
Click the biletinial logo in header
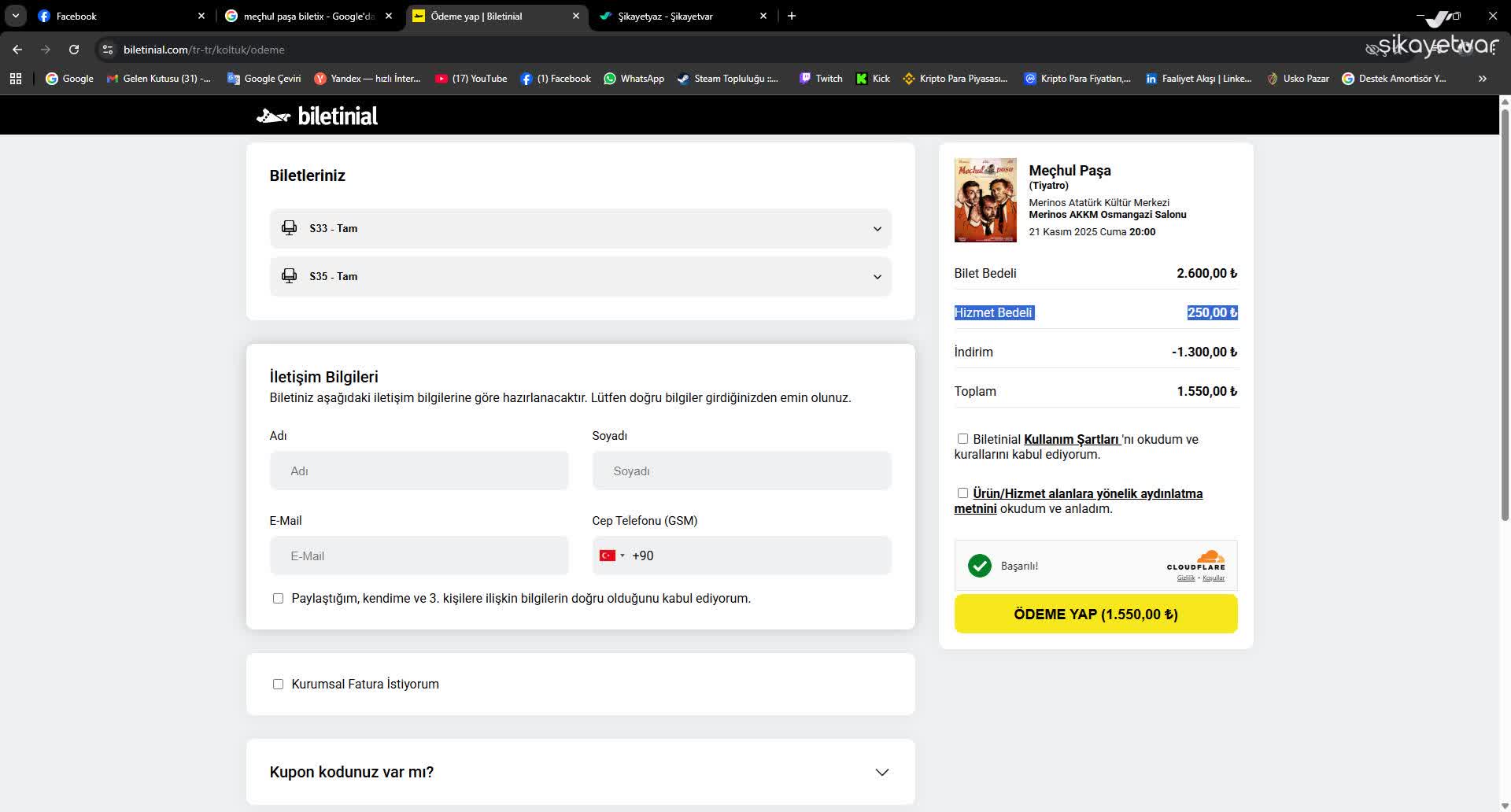click(317, 116)
